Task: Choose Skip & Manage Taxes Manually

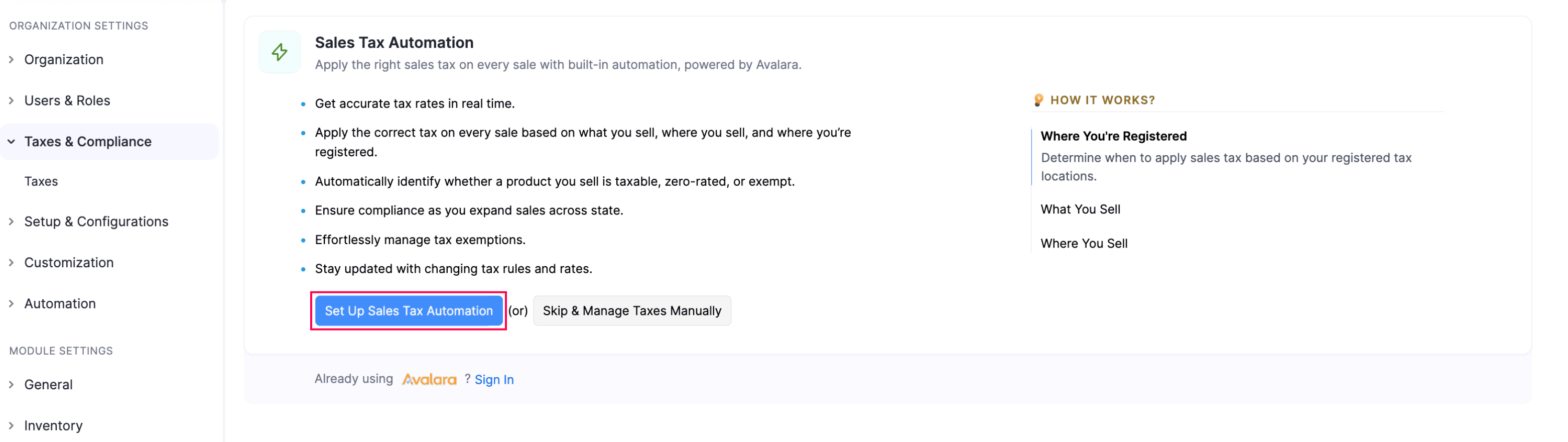Action: click(x=631, y=310)
